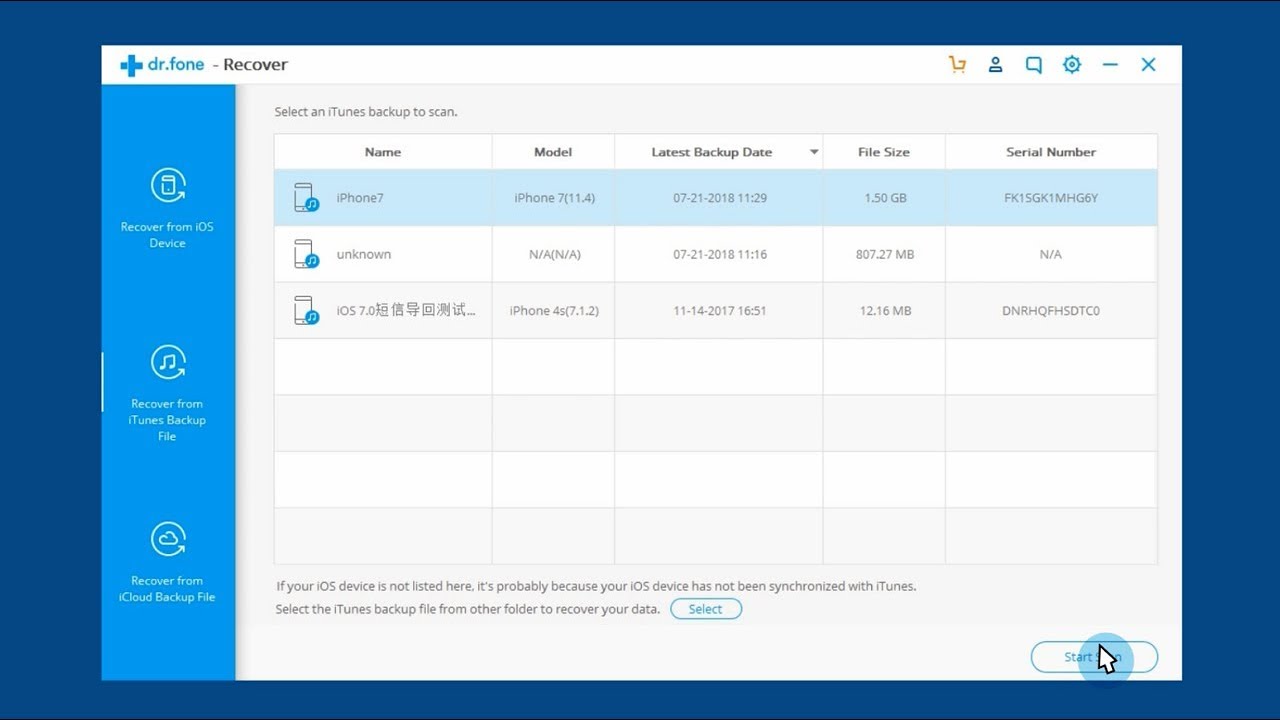Click the Select button for other folder
Viewport: 1280px width, 720px height.
pyautogui.click(x=706, y=609)
